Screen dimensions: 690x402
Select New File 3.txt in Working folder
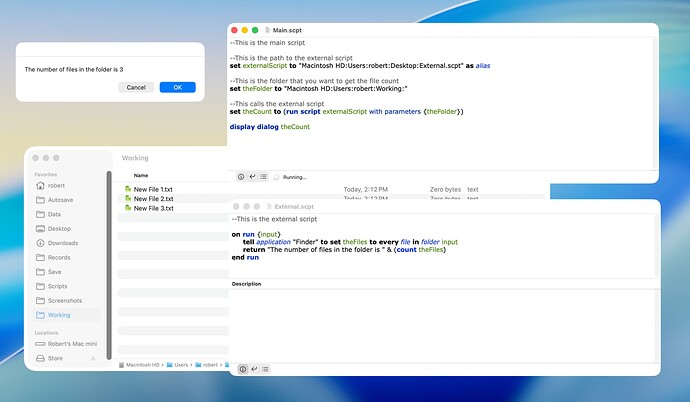click(153, 208)
